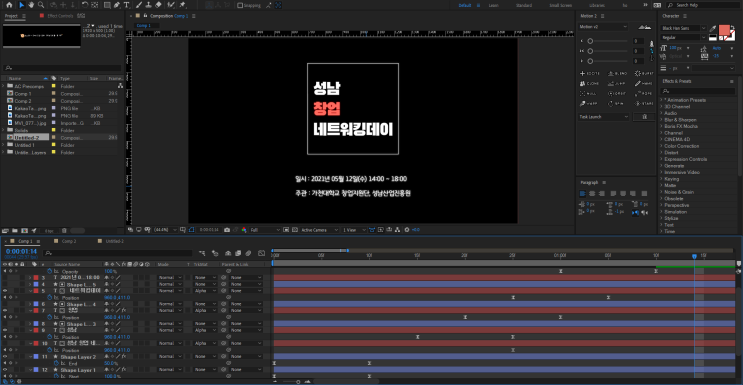
Task: Select the Zoom magnifier tool
Action: coord(41,5)
